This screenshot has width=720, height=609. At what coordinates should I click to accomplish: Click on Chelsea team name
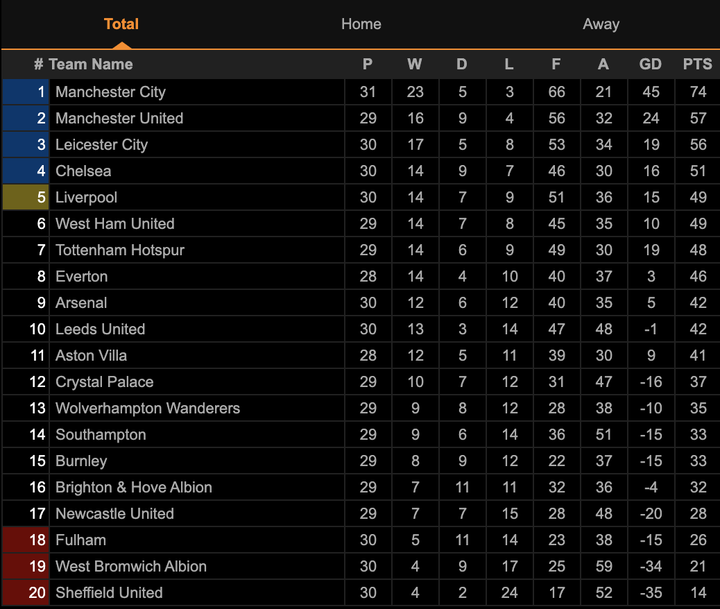83,171
